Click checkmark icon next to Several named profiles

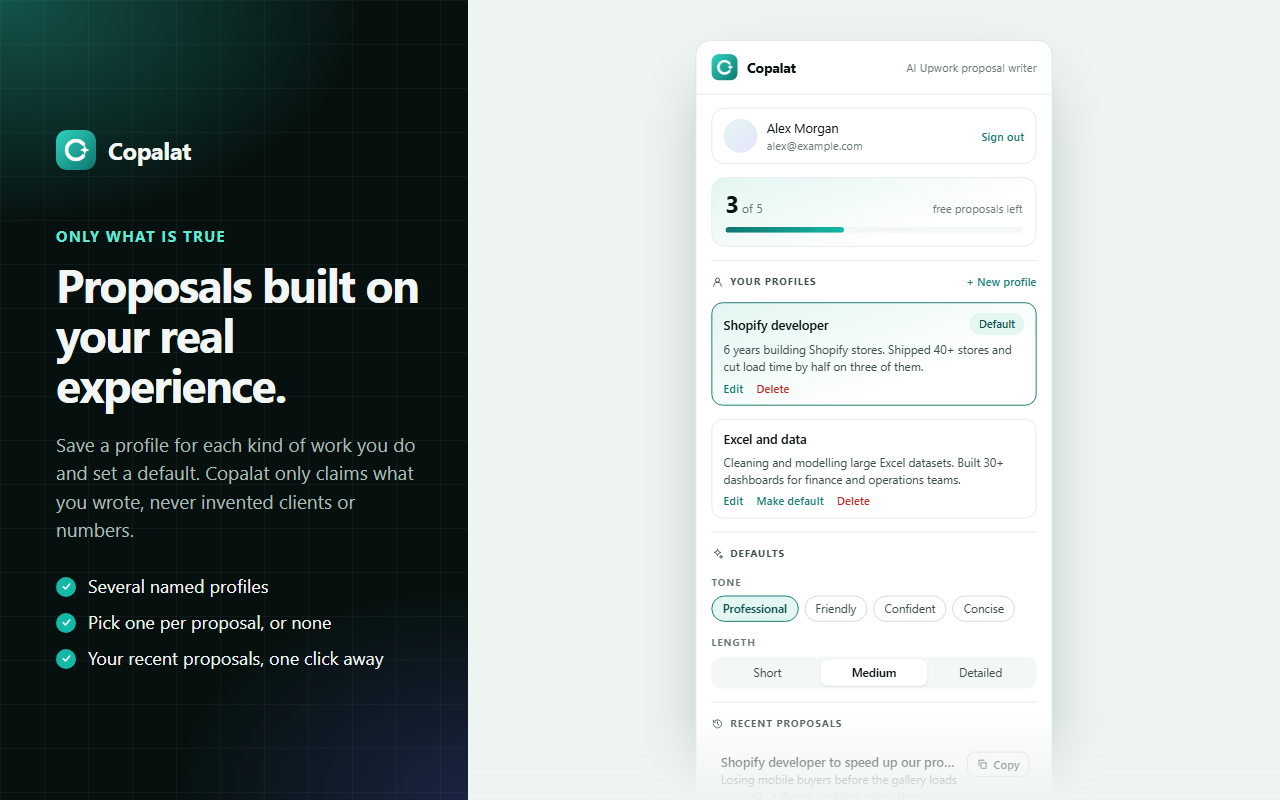click(x=66, y=587)
